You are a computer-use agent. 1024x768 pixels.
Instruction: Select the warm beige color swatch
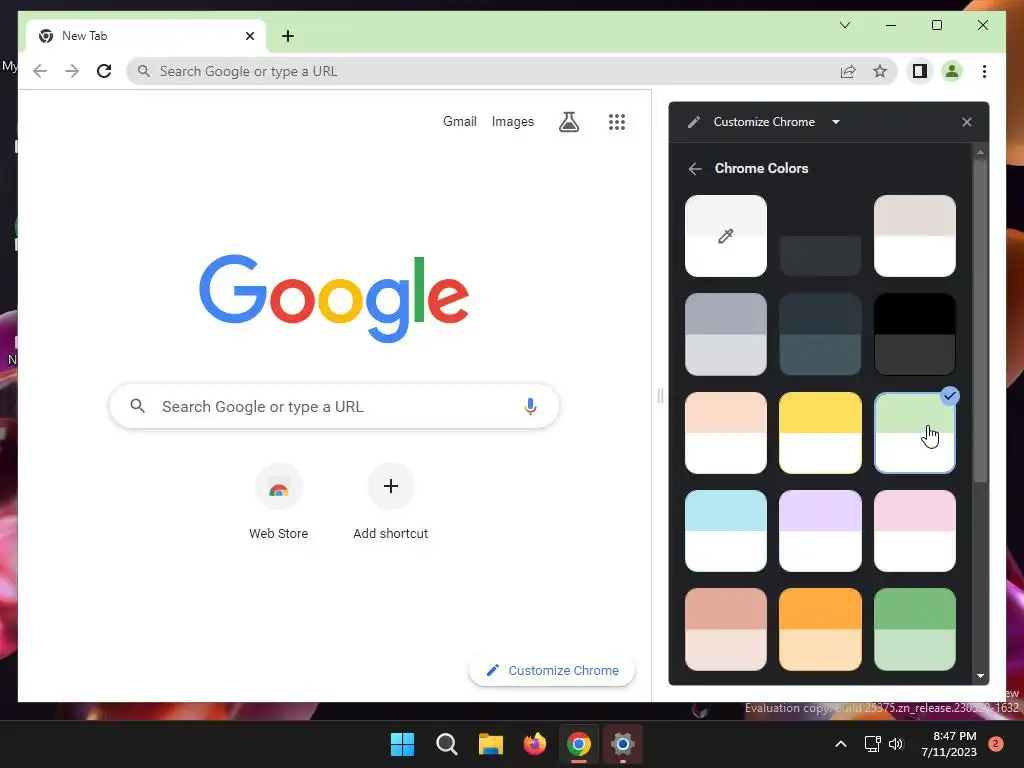(914, 236)
